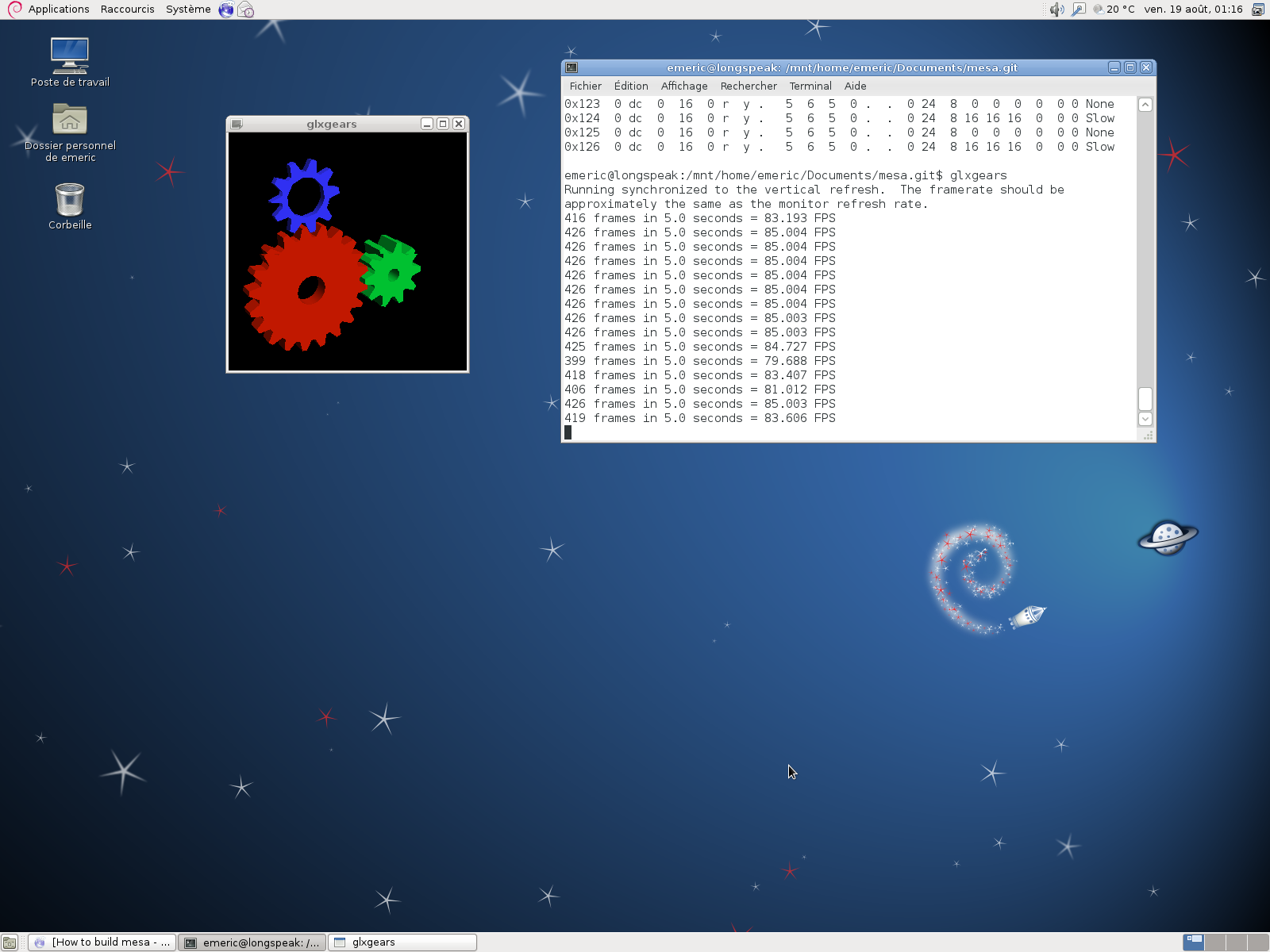Switch to the second workspace in pager

pos(1215,942)
